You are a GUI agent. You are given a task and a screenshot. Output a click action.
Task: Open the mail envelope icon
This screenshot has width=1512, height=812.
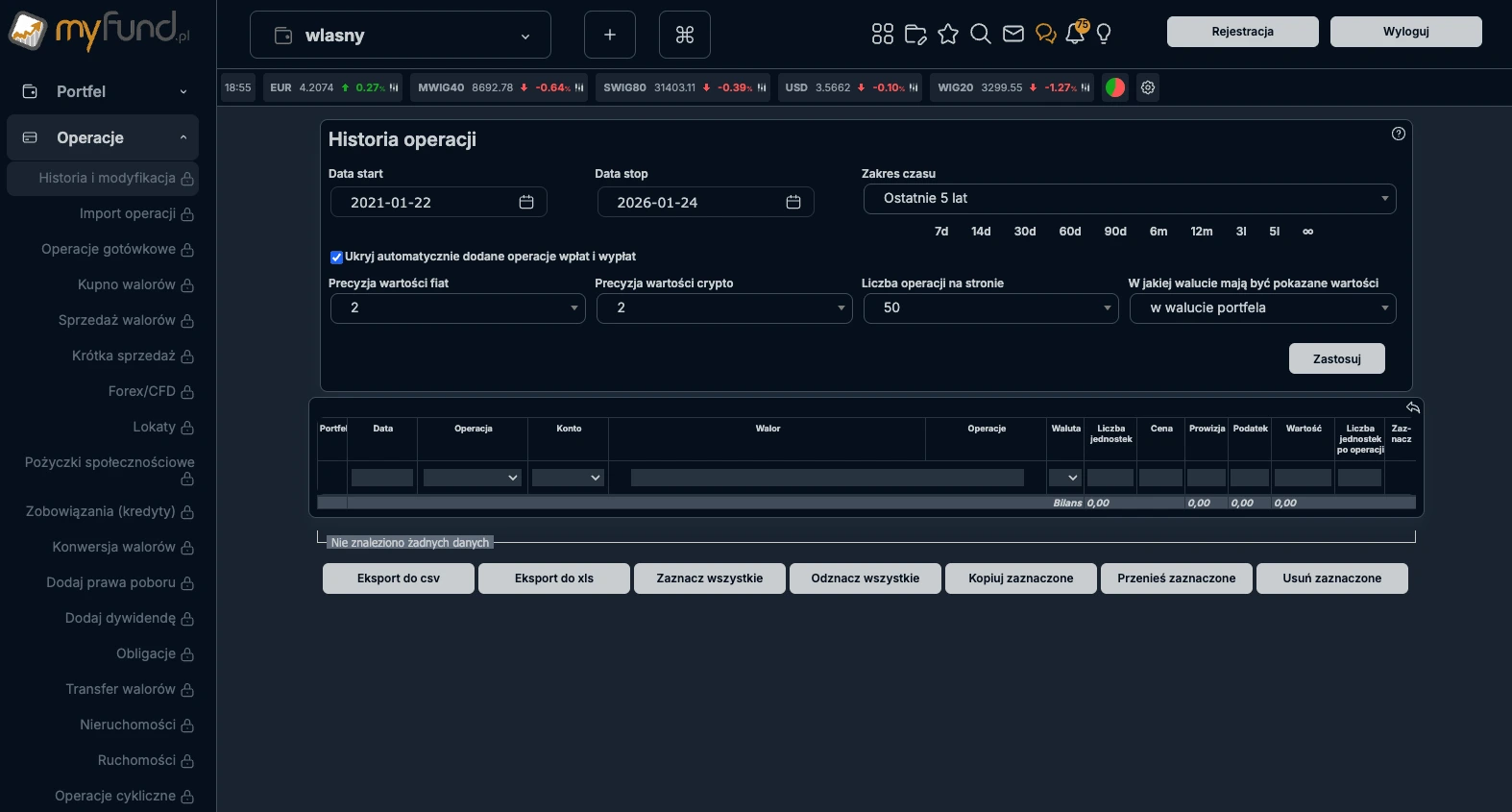click(1012, 35)
